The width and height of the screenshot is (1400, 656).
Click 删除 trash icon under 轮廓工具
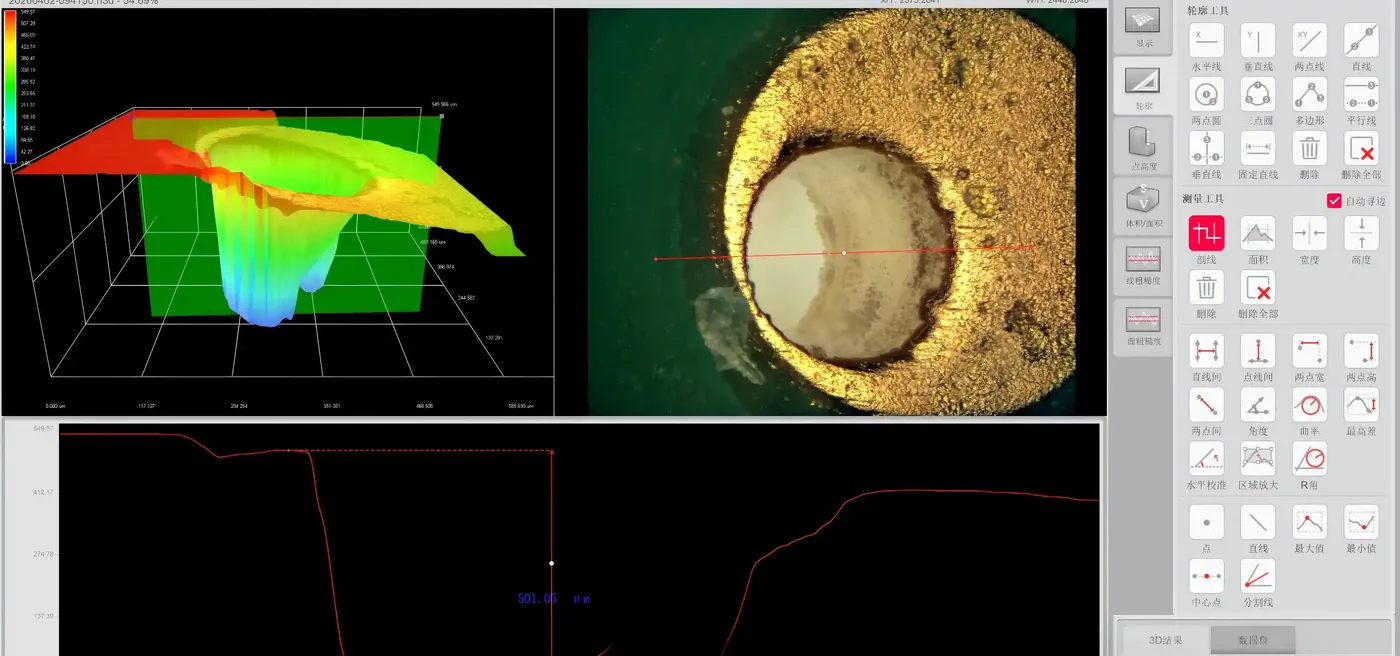1310,149
